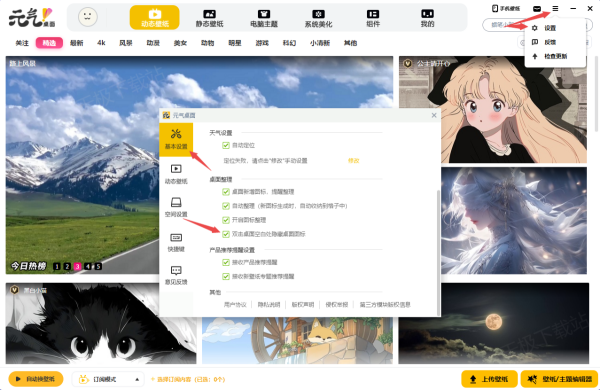Select 快捷键 in settings sidebar

point(176,242)
